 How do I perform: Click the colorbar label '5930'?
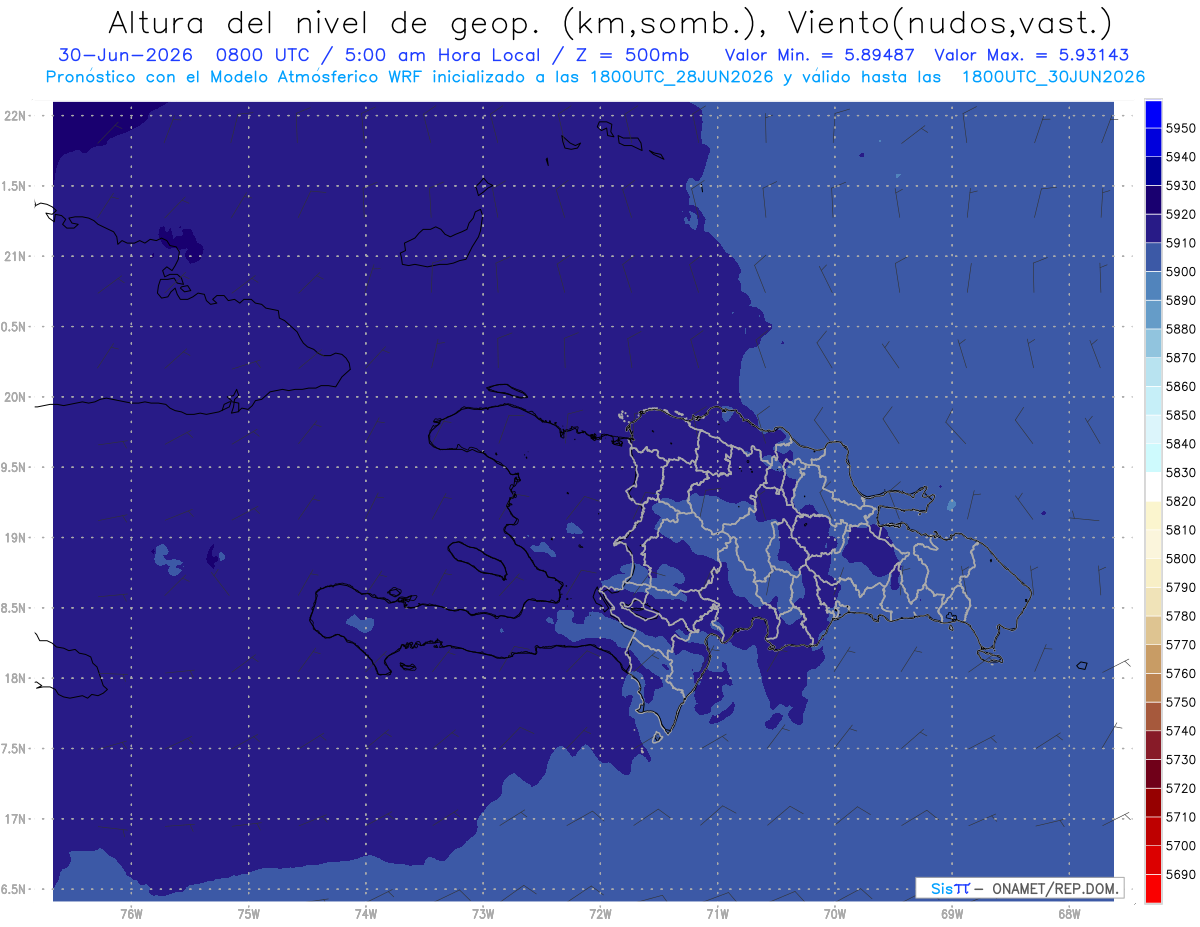click(1181, 186)
